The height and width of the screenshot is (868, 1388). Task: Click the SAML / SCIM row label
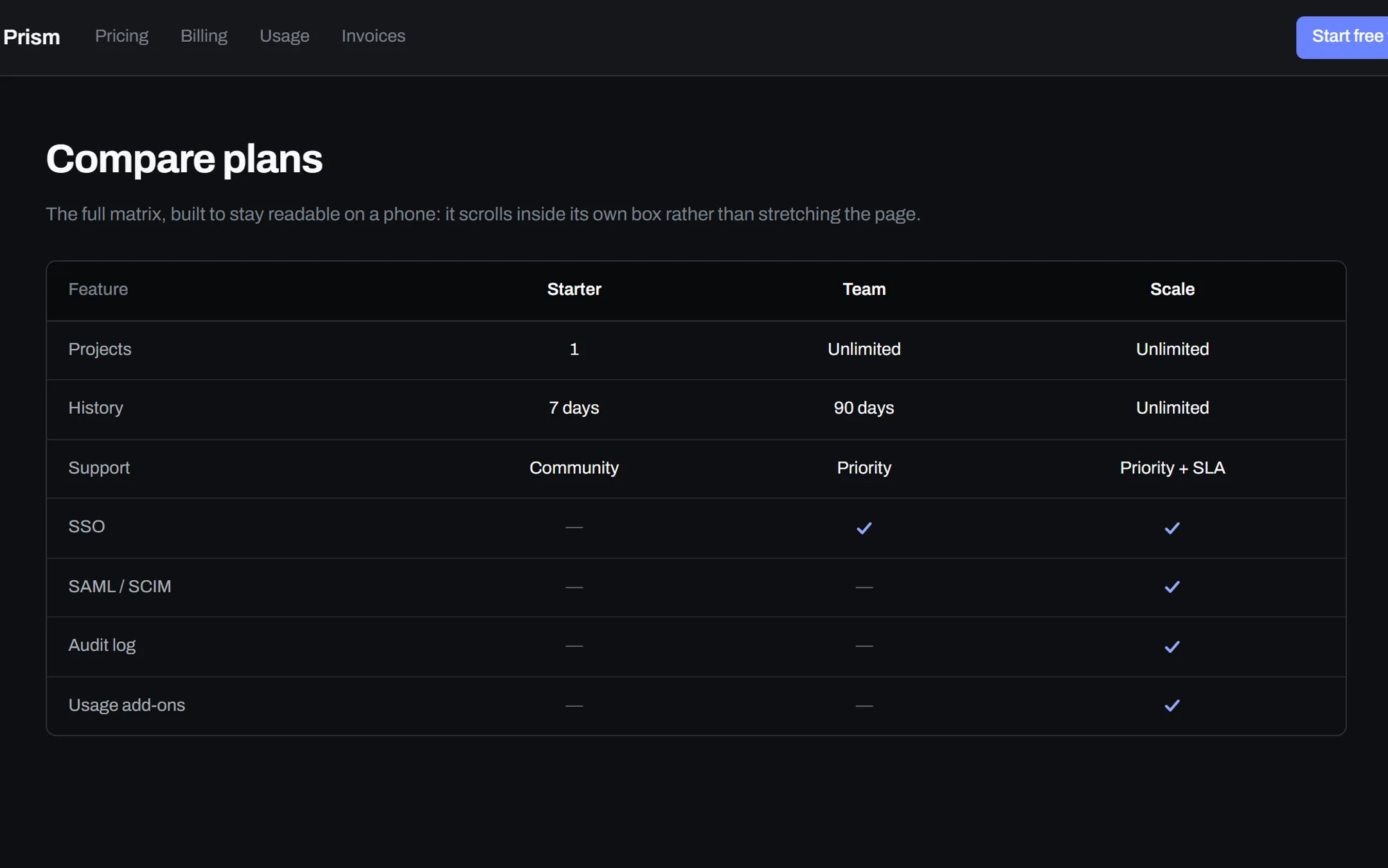[x=120, y=587]
